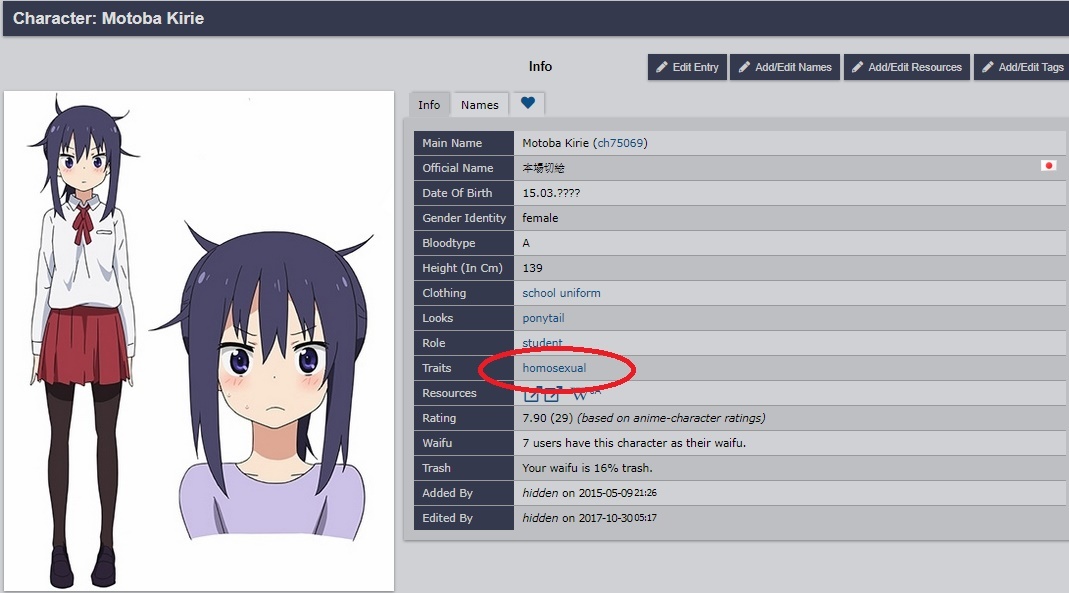This screenshot has height=593, width=1069.
Task: Open Add/Edit Resources
Action: click(x=906, y=67)
